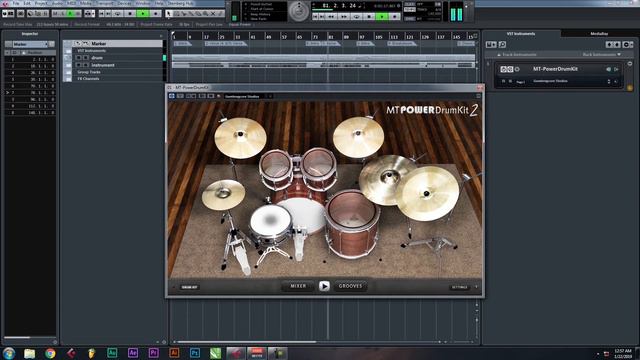Screen dimensions: 640x360
Task: Click the transport jog wheel
Action: pyautogui.click(x=299, y=11)
